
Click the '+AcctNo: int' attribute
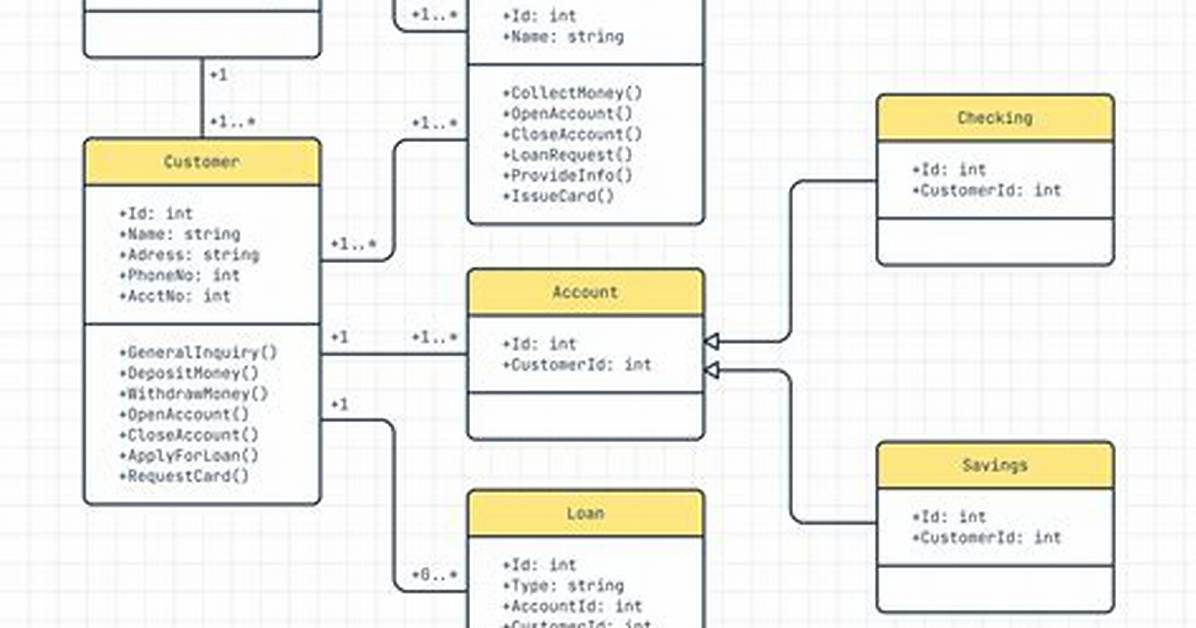(x=175, y=296)
